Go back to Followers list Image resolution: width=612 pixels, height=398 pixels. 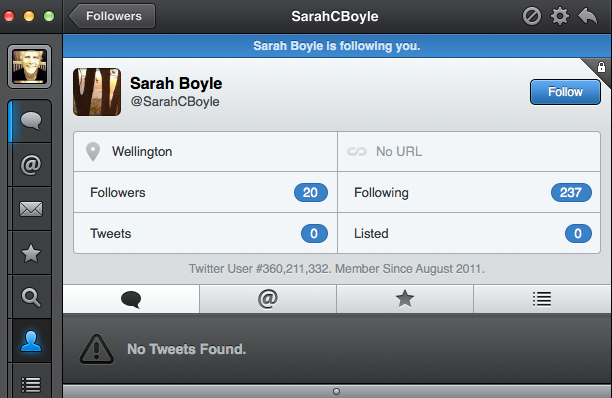(112, 16)
